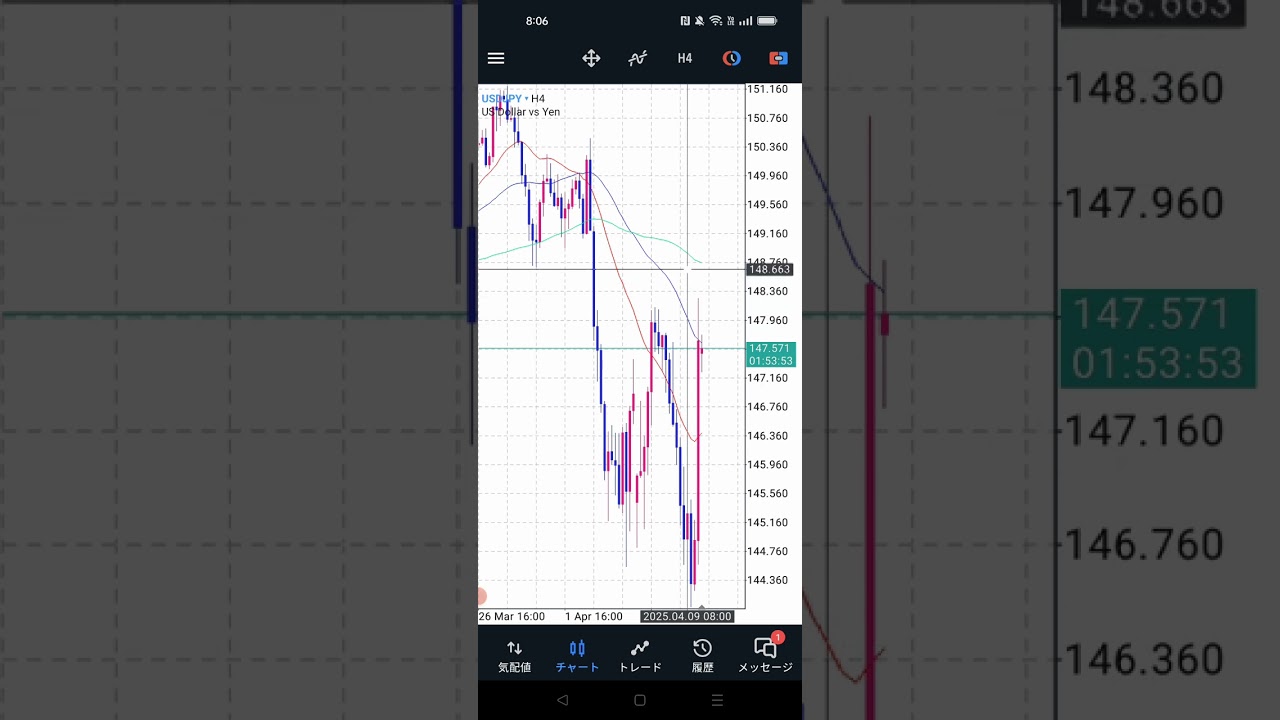Select the チャート chart tab
This screenshot has width=1280, height=720.
tap(577, 656)
